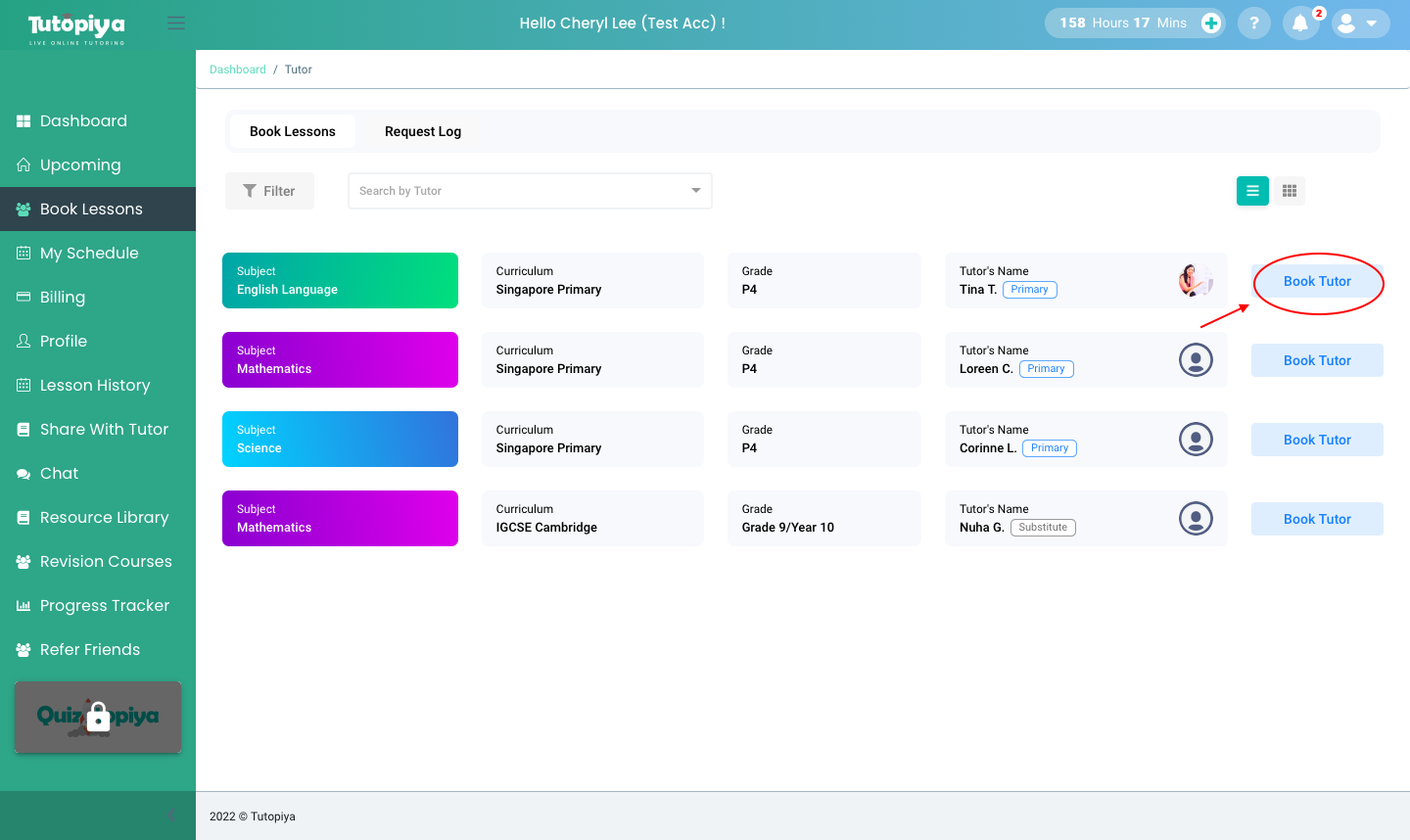Open My Schedule in the sidebar

coord(89,253)
